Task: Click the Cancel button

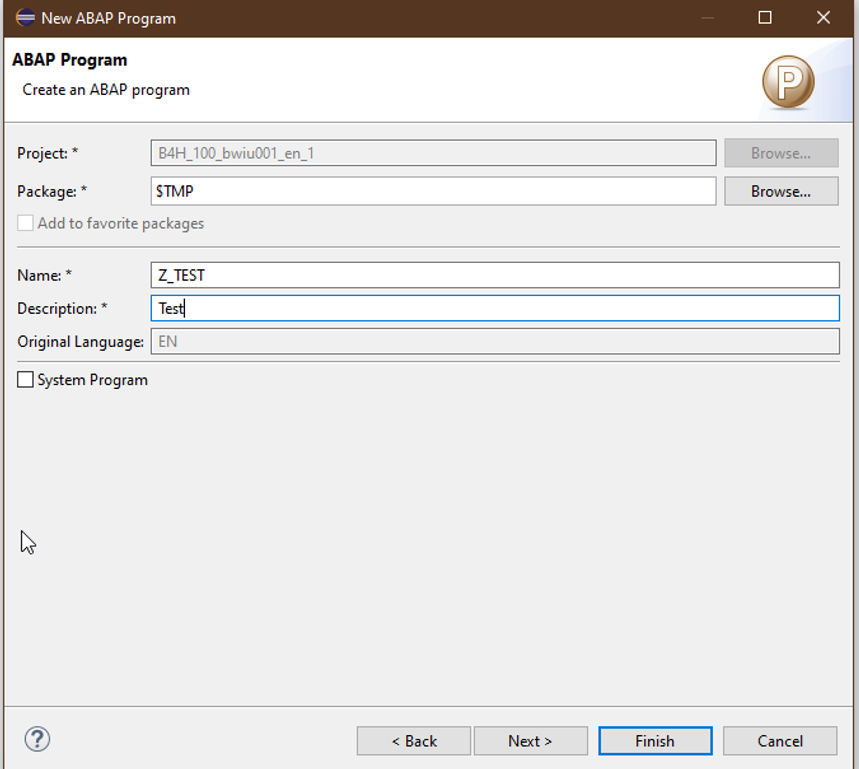Action: [x=780, y=741]
